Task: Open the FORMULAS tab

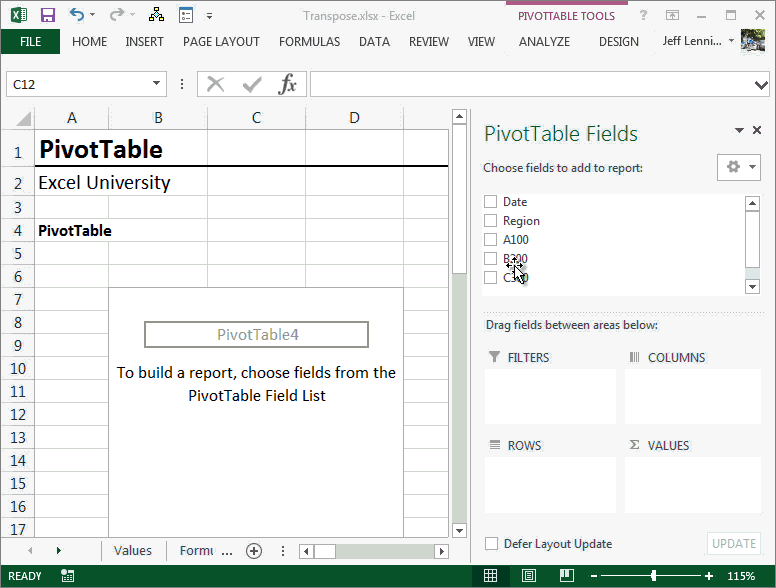Action: pyautogui.click(x=309, y=42)
